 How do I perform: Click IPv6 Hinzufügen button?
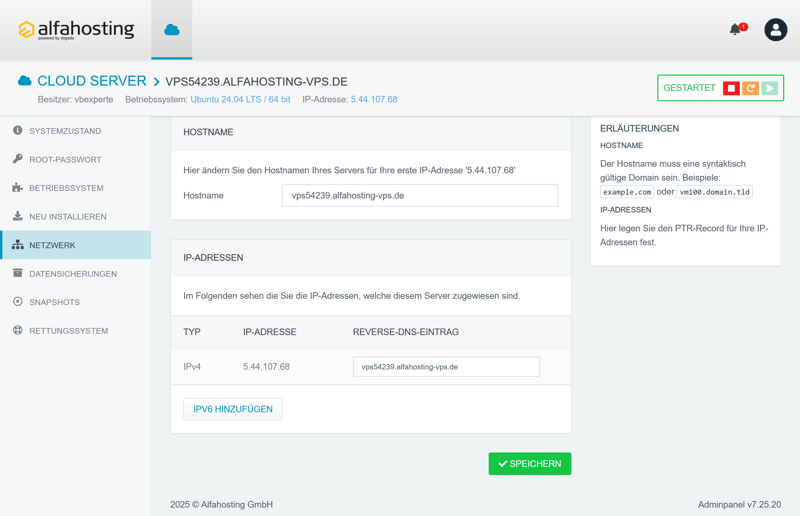(233, 409)
